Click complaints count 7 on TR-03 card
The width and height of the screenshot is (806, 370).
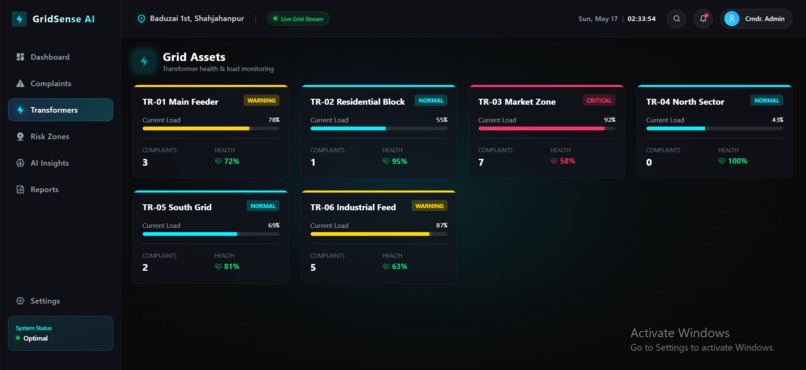point(481,163)
